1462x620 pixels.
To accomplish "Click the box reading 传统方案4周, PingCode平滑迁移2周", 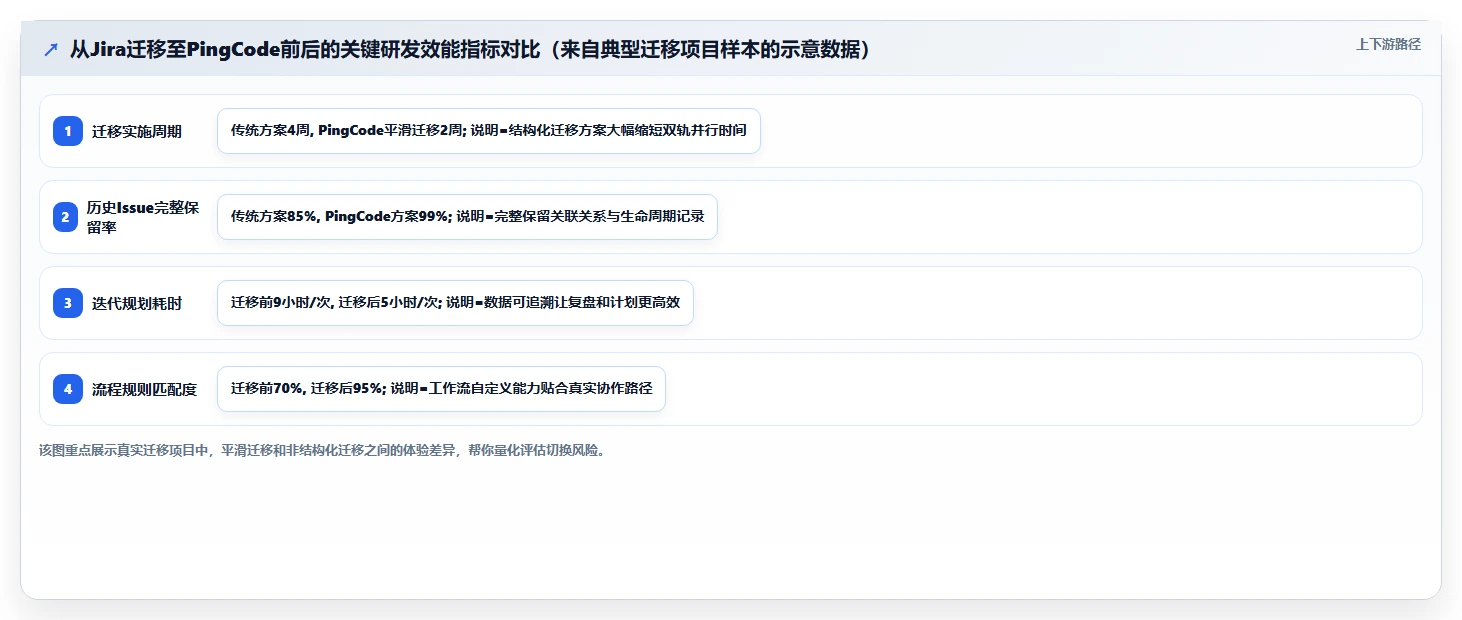I will point(489,131).
